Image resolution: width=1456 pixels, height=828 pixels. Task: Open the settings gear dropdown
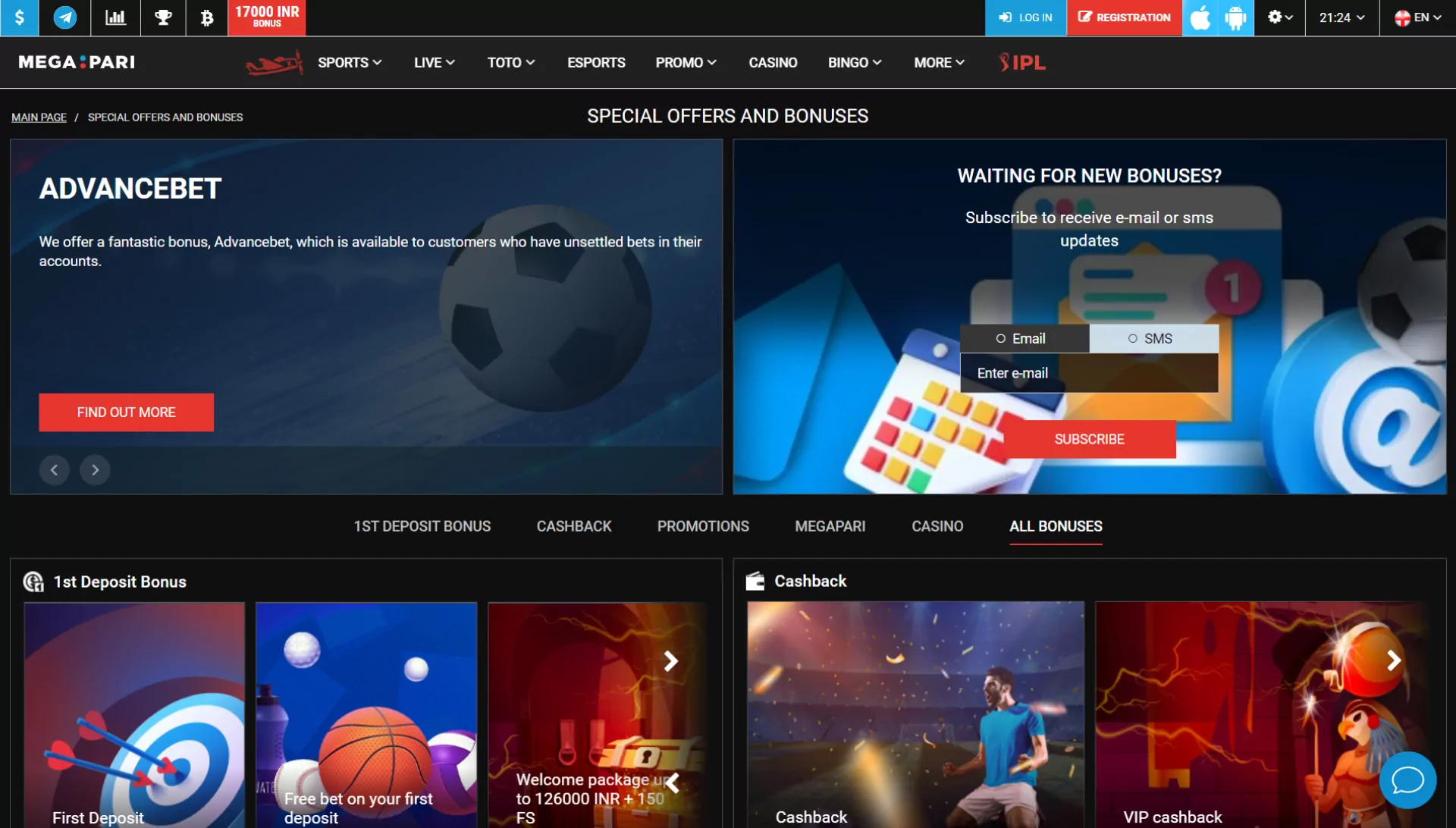pos(1280,17)
